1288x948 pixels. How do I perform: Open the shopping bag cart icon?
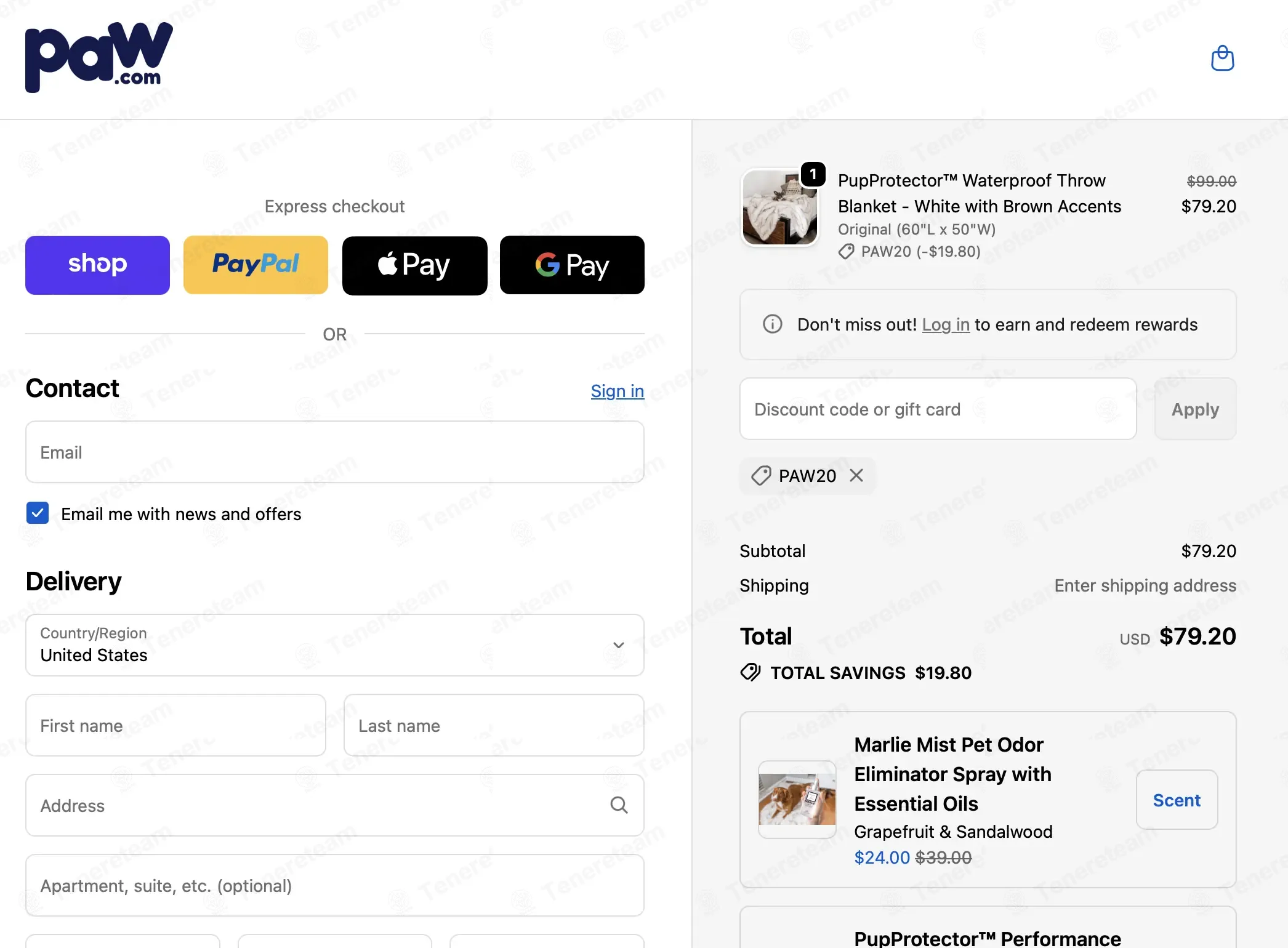(x=1222, y=58)
